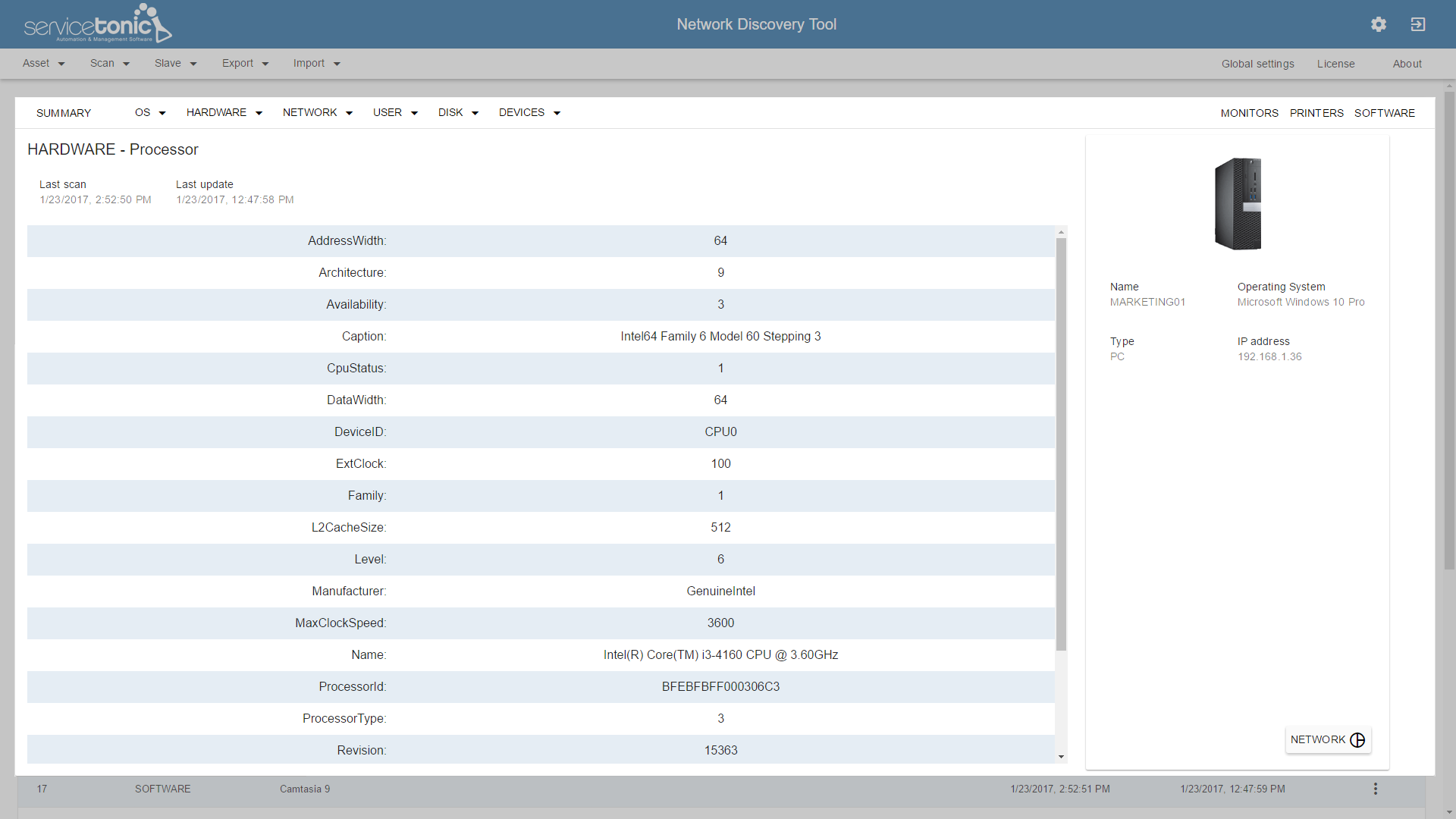
Task: Open the Export dropdown menu
Action: (x=245, y=64)
